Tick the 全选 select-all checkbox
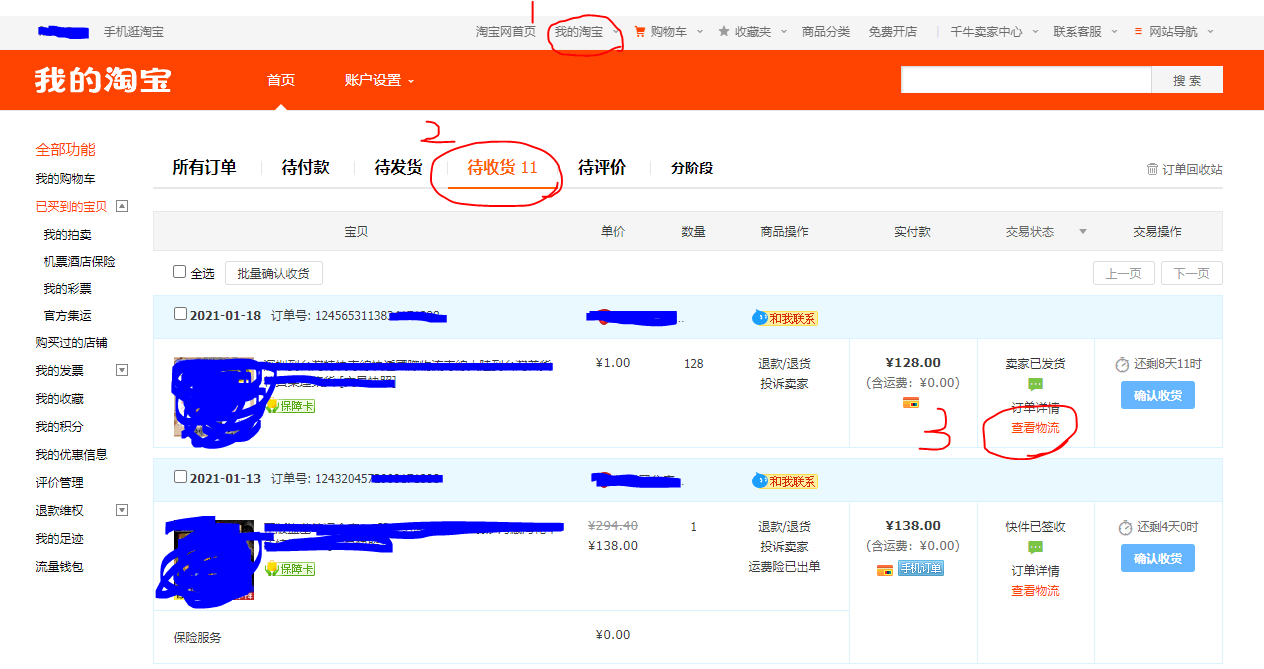This screenshot has height=669, width=1264. (180, 271)
